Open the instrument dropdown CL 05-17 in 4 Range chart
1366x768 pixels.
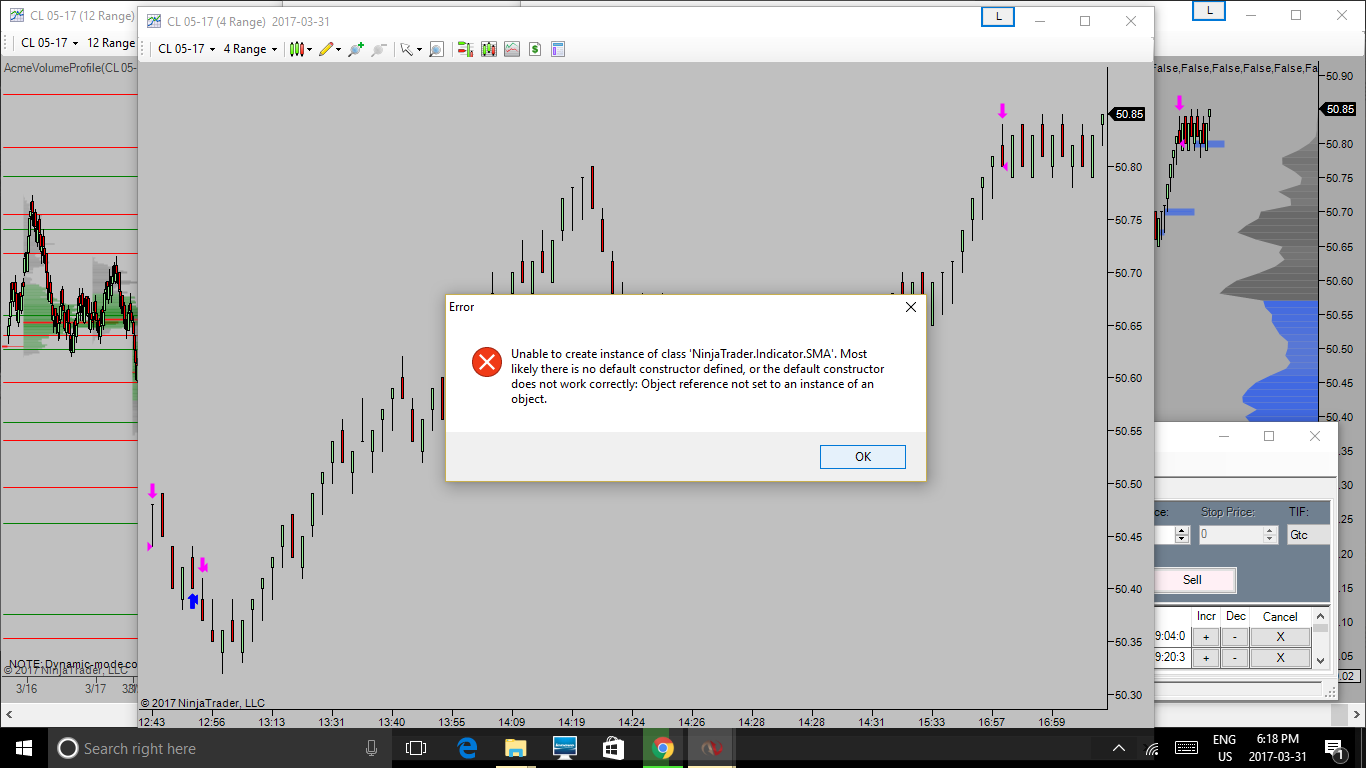(x=186, y=49)
